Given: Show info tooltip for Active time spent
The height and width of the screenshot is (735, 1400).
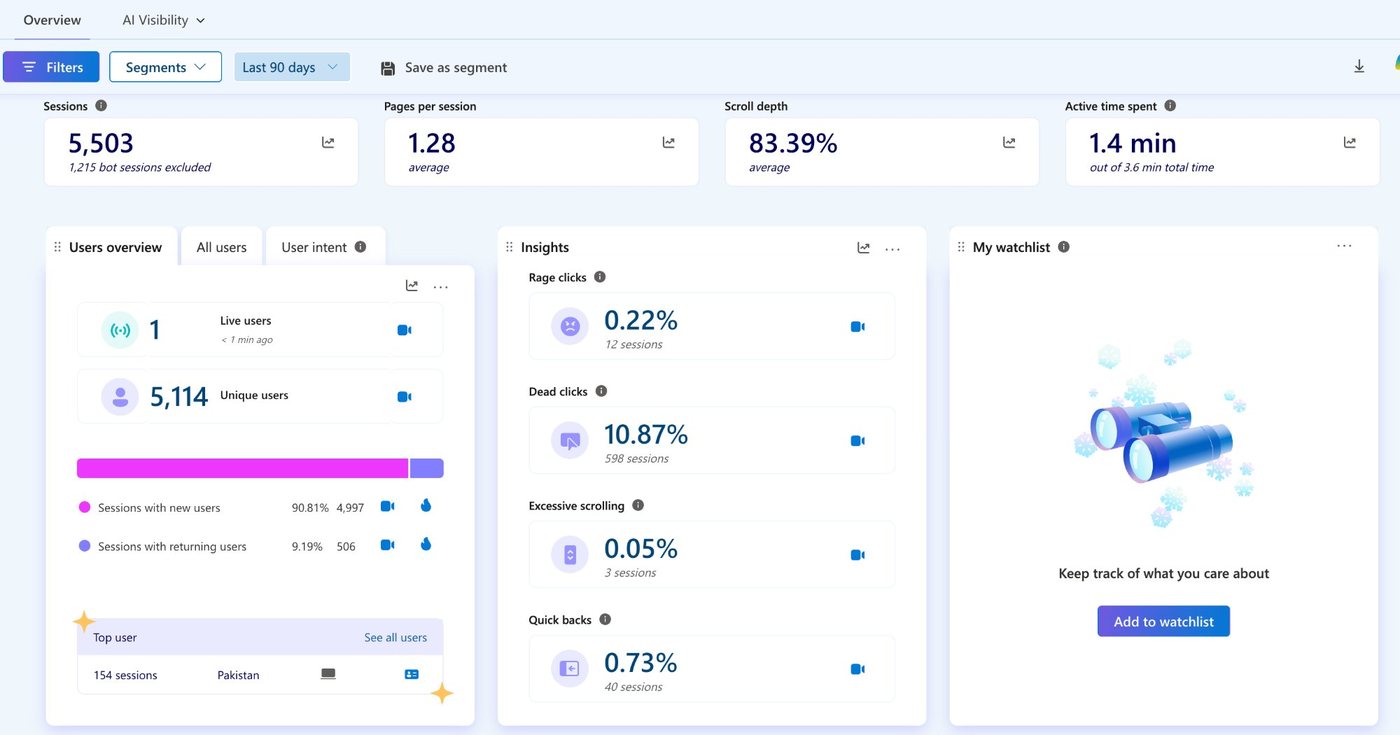Looking at the screenshot, I should pos(1170,106).
